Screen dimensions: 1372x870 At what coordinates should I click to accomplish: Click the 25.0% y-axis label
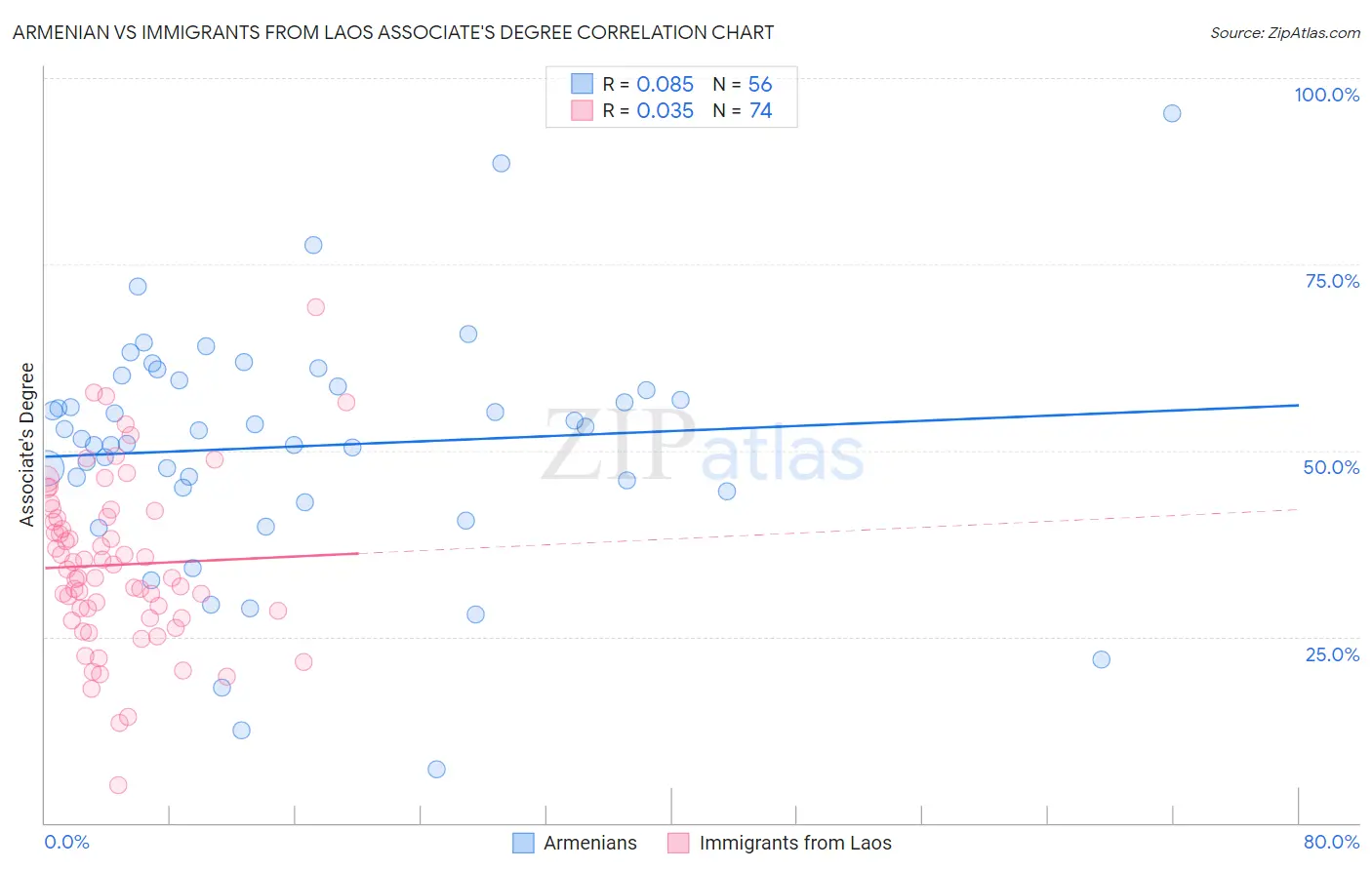click(1332, 654)
